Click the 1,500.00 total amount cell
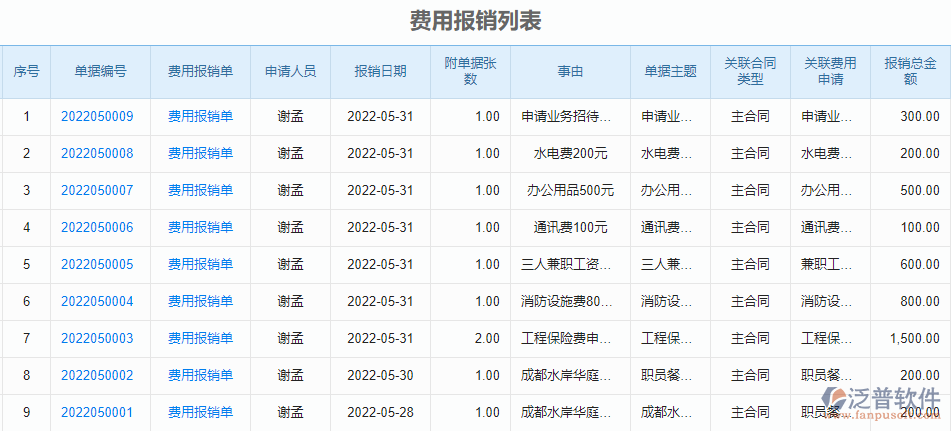 914,338
